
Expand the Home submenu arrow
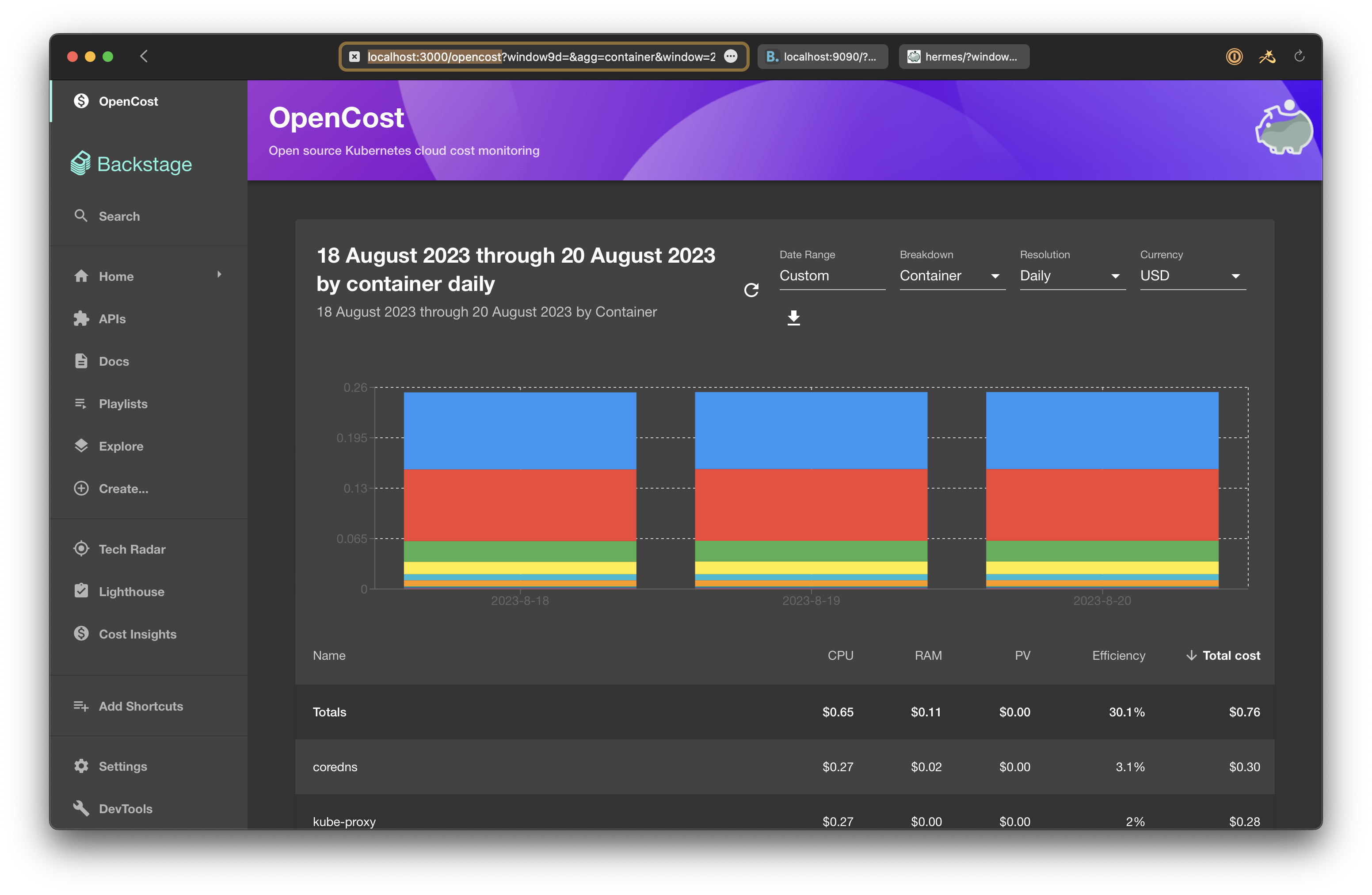219,275
